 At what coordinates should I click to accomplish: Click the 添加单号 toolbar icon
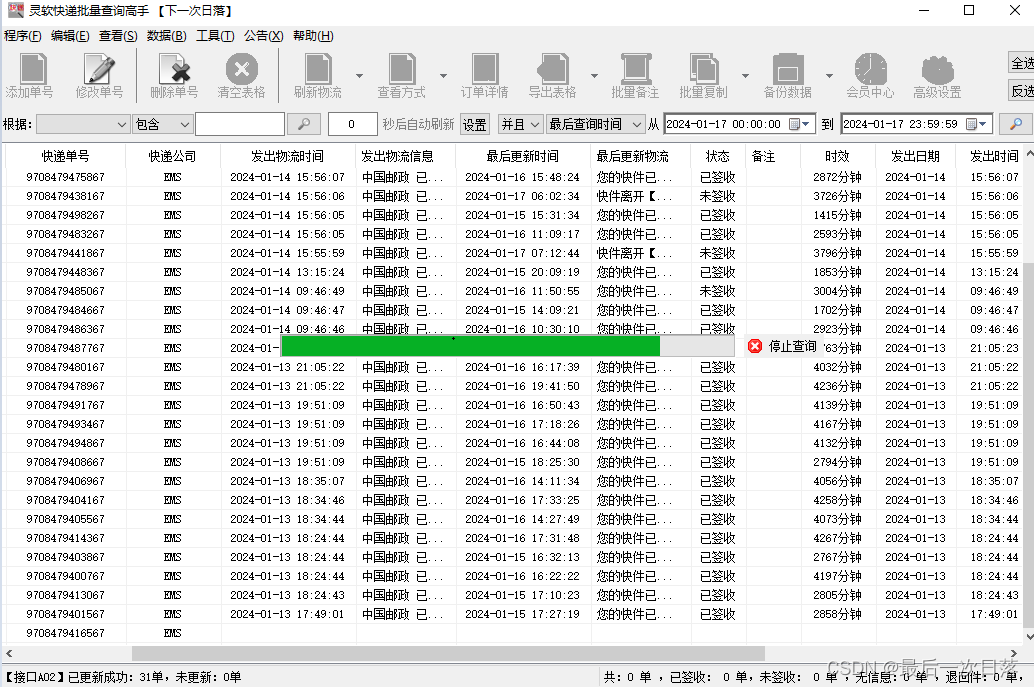[x=32, y=69]
